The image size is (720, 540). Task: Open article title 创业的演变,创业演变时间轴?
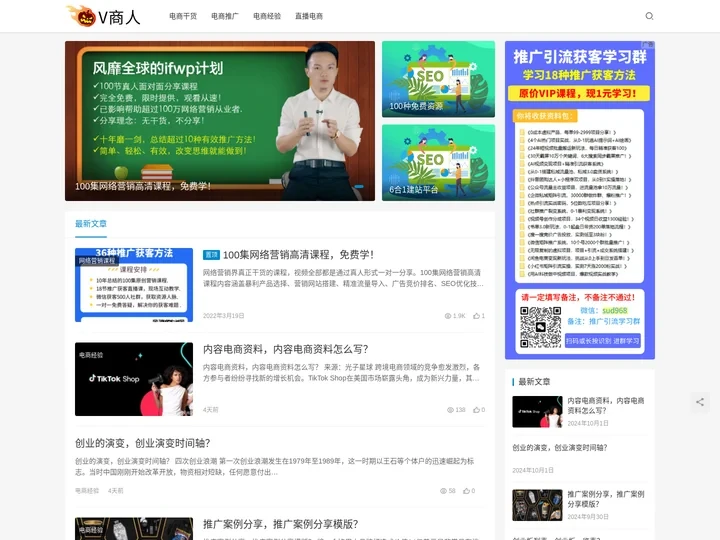click(143, 444)
